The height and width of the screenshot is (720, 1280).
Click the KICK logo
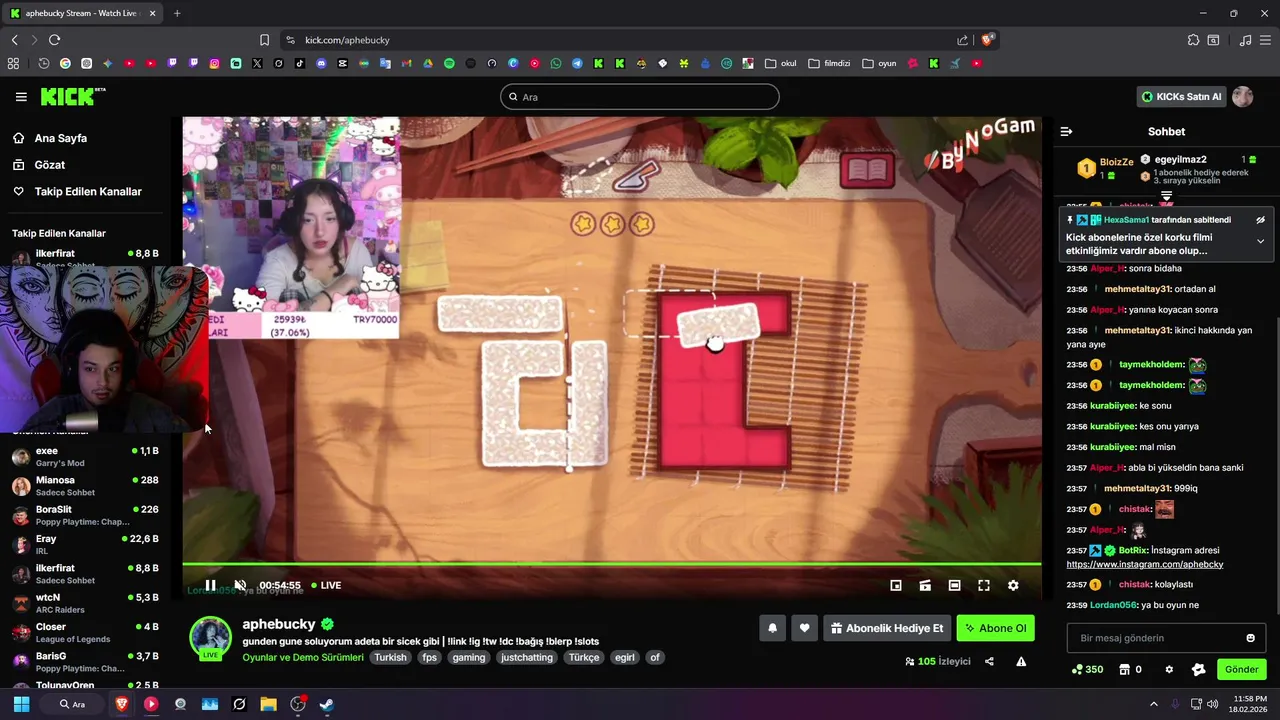[72, 97]
